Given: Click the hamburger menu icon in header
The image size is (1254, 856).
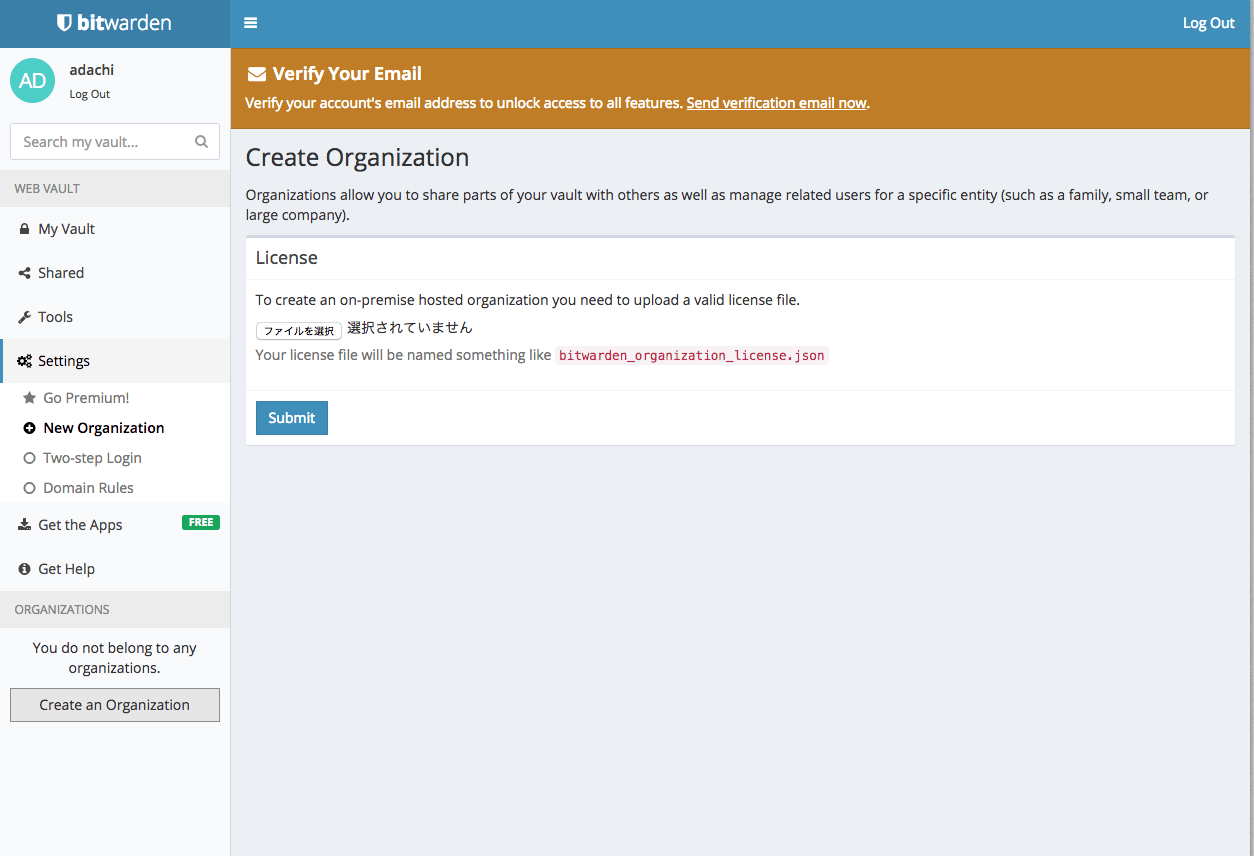Looking at the screenshot, I should point(250,23).
